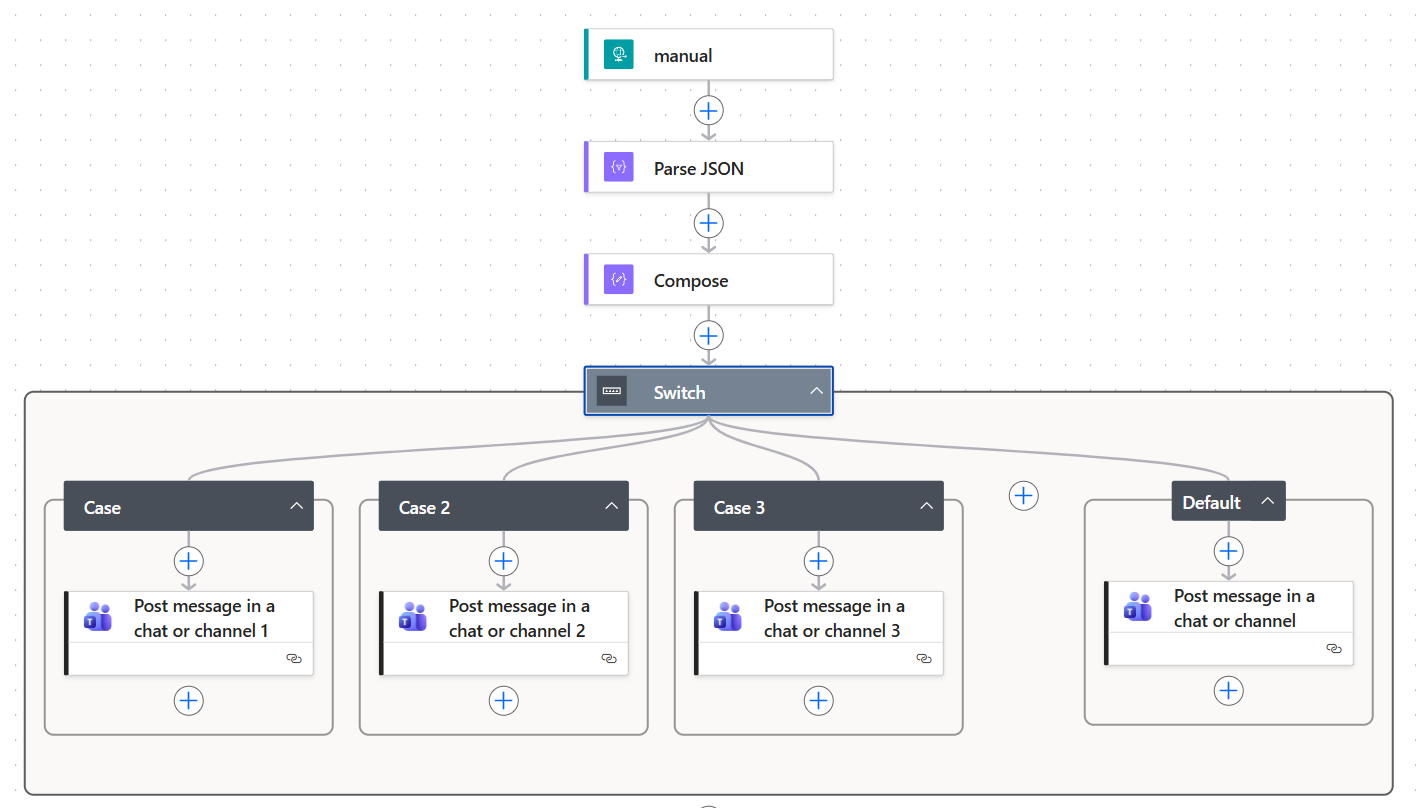The width and height of the screenshot is (1416, 808).
Task: Click Teams icon in Default branch action
Action: 1138,608
